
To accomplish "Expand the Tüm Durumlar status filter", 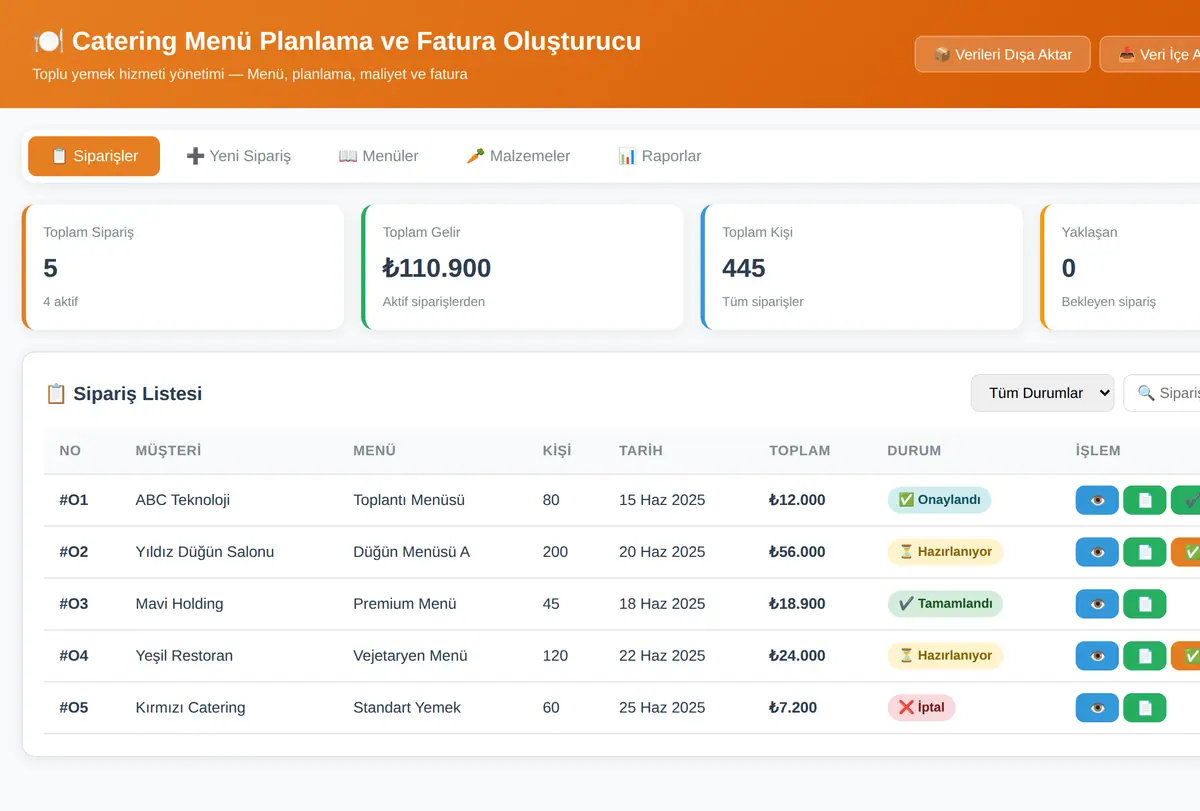I will (x=1043, y=393).
